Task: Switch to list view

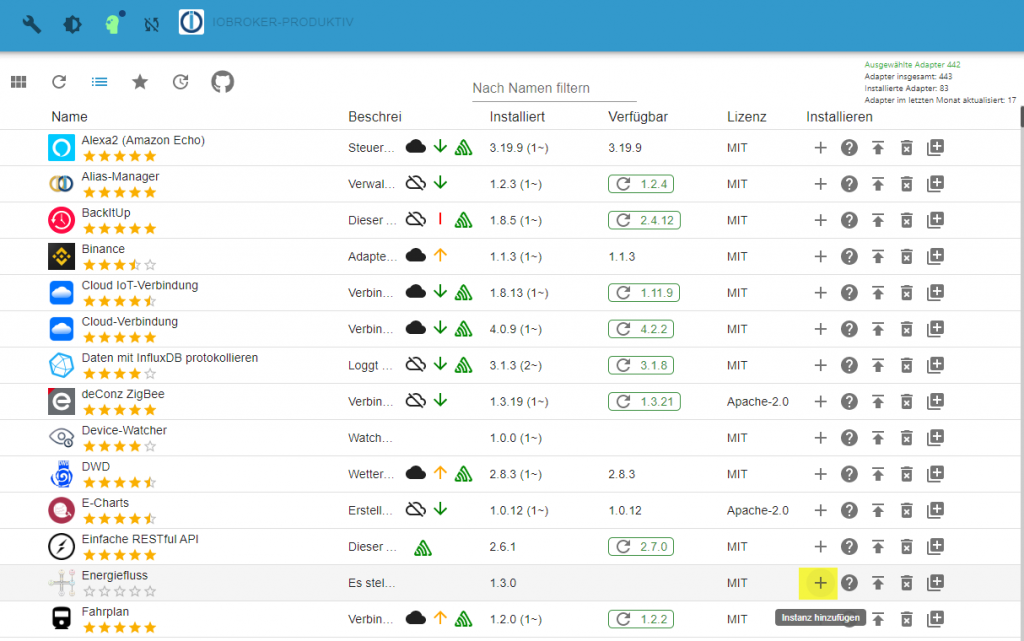Action: (x=99, y=82)
